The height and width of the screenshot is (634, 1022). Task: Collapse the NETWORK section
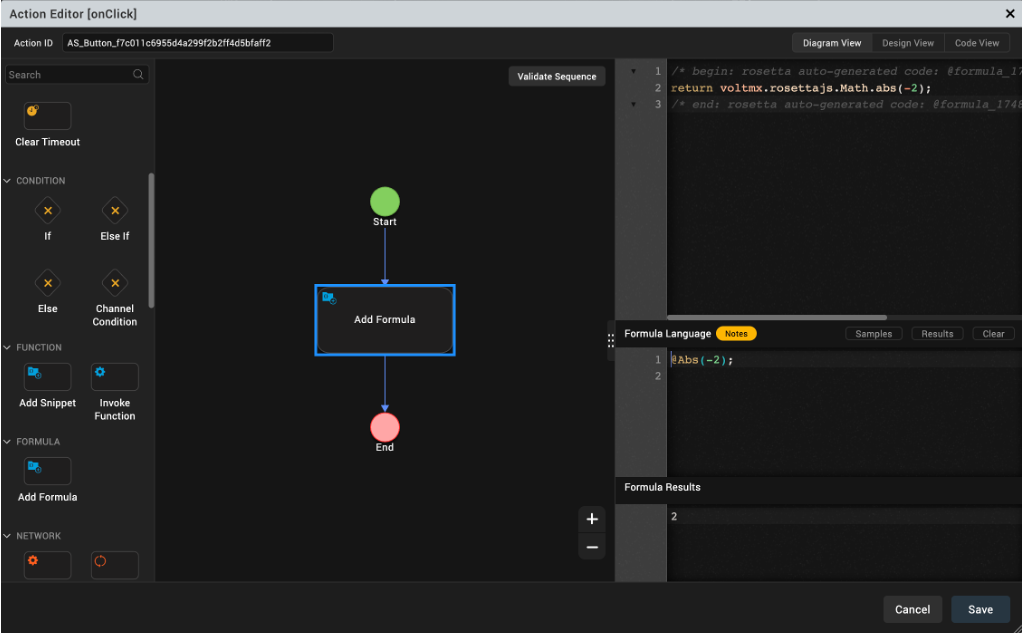tap(7, 536)
